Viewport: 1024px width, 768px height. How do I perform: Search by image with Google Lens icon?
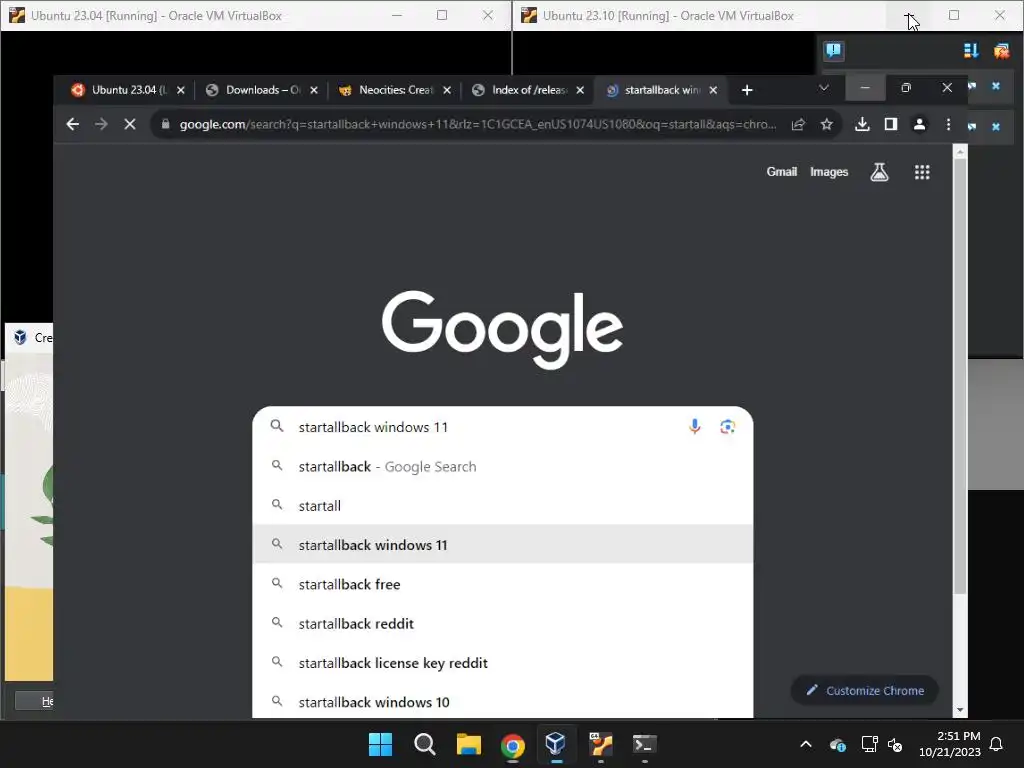pos(728,426)
